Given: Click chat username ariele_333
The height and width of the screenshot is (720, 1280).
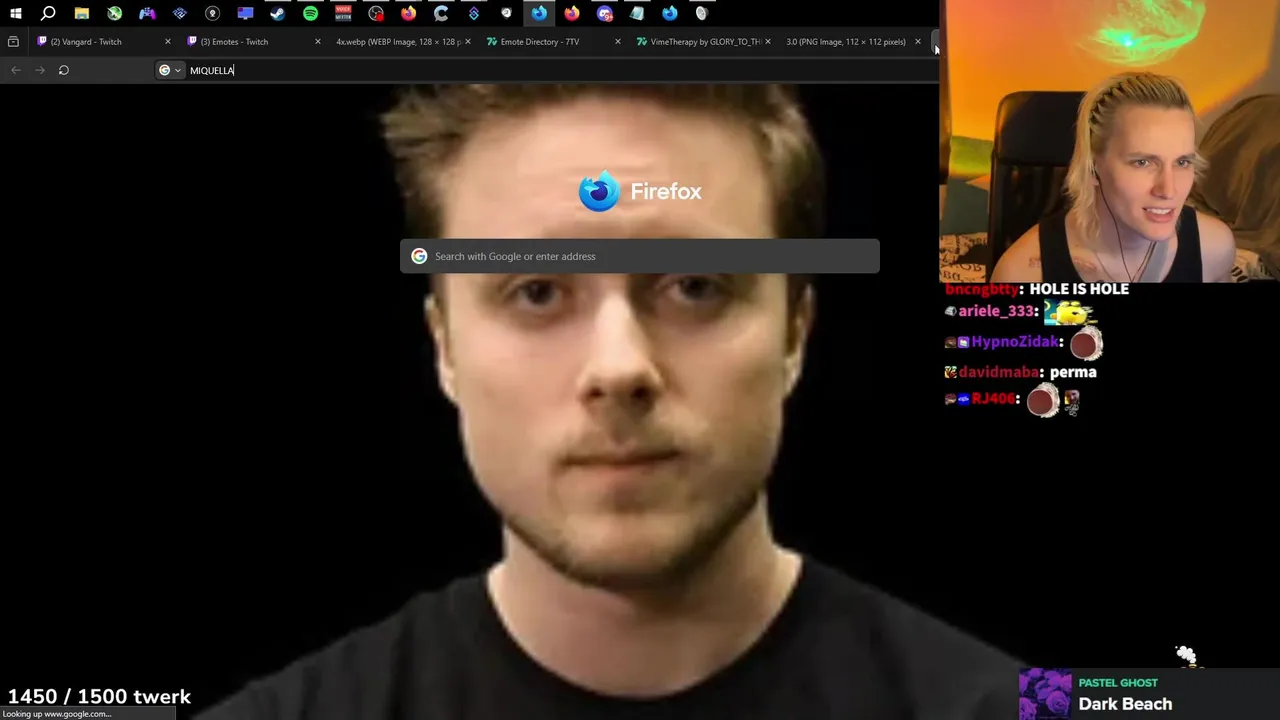Looking at the screenshot, I should point(996,311).
